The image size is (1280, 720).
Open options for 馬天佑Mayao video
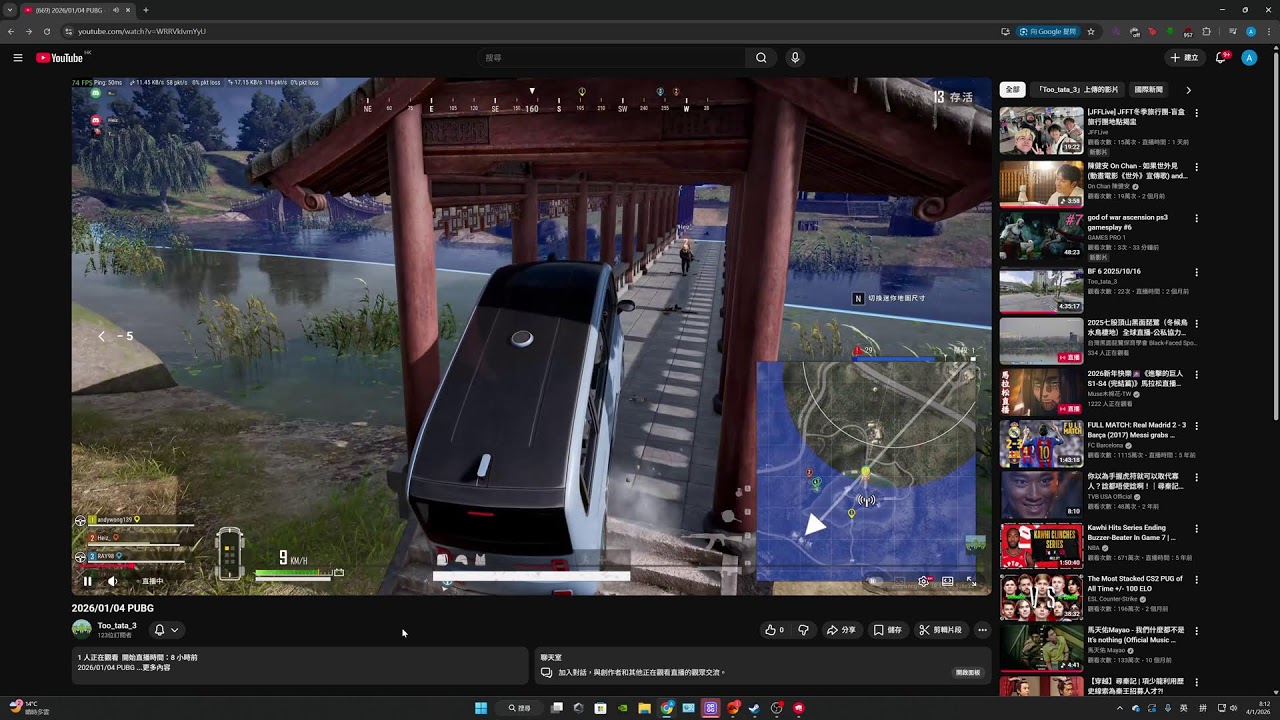point(1196,631)
